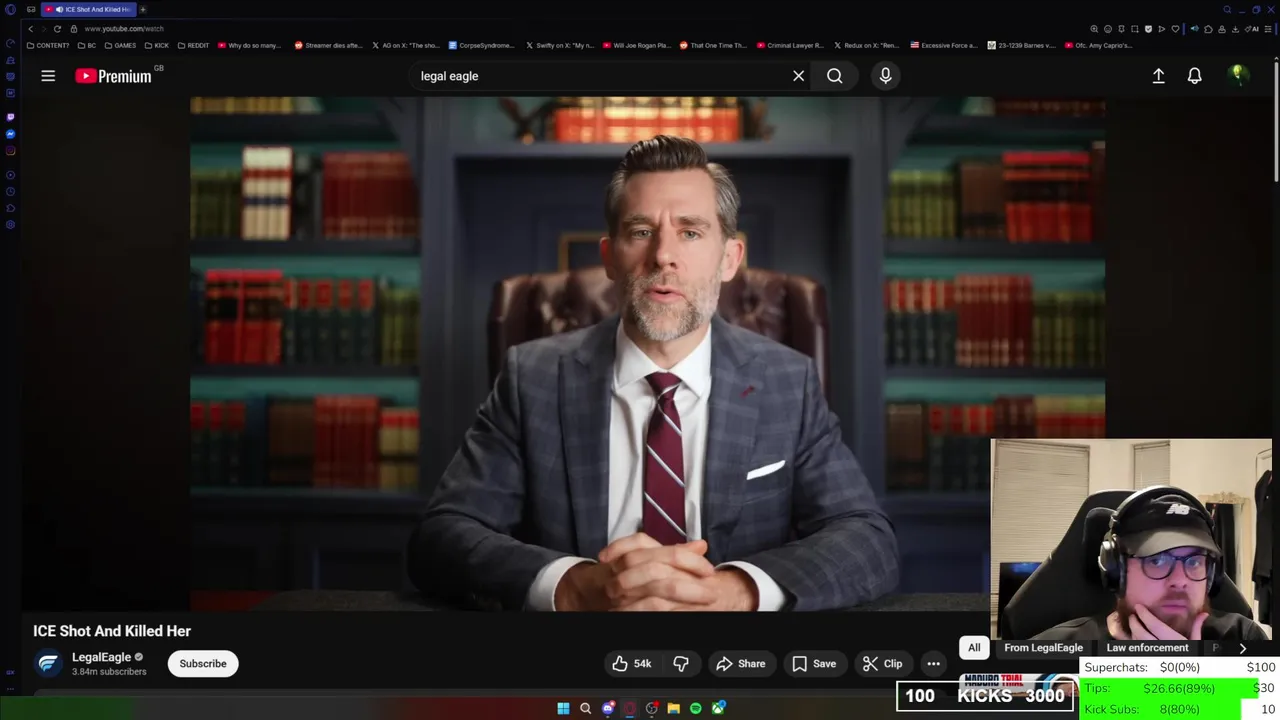Open the easy setup menu icon in the toolbar

coord(1268,29)
